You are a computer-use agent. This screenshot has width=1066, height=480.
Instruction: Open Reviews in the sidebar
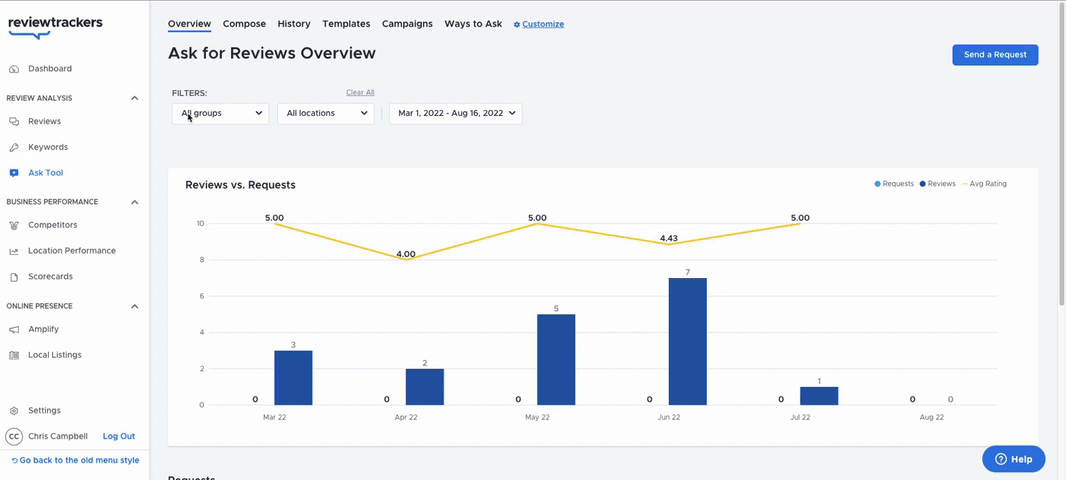44,122
